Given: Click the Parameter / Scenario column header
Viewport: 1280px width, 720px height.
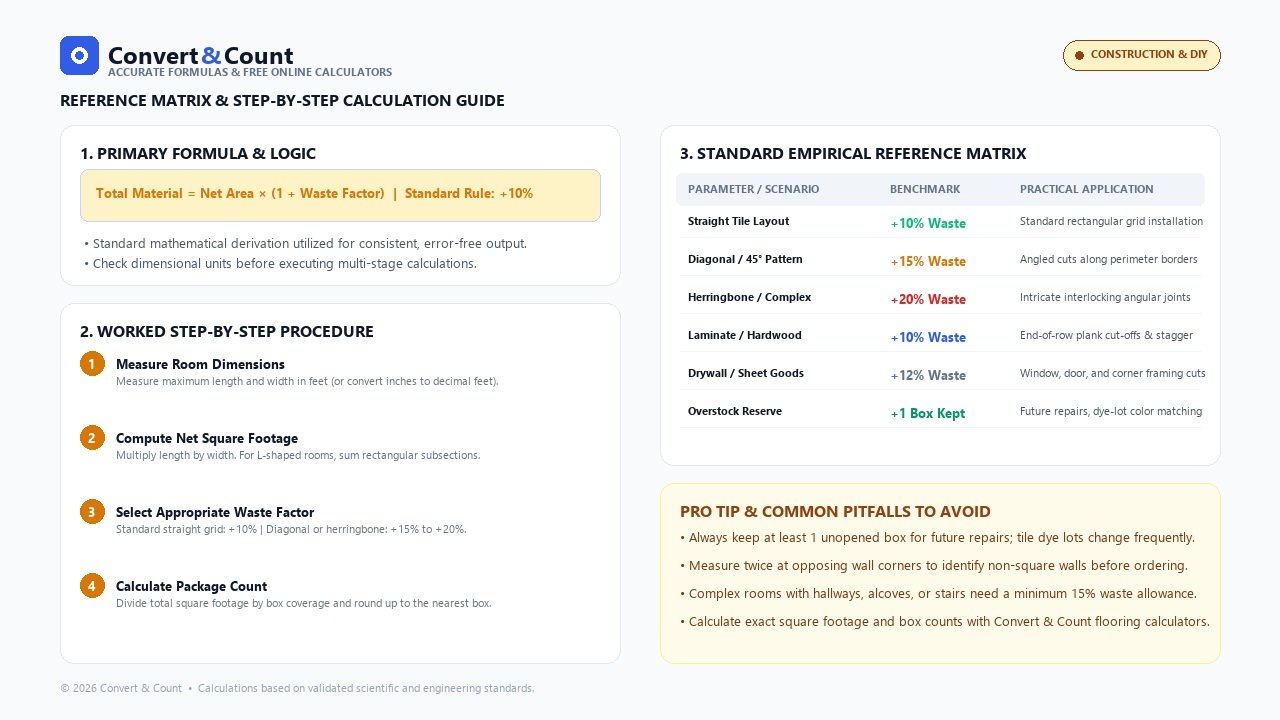Looking at the screenshot, I should [753, 189].
